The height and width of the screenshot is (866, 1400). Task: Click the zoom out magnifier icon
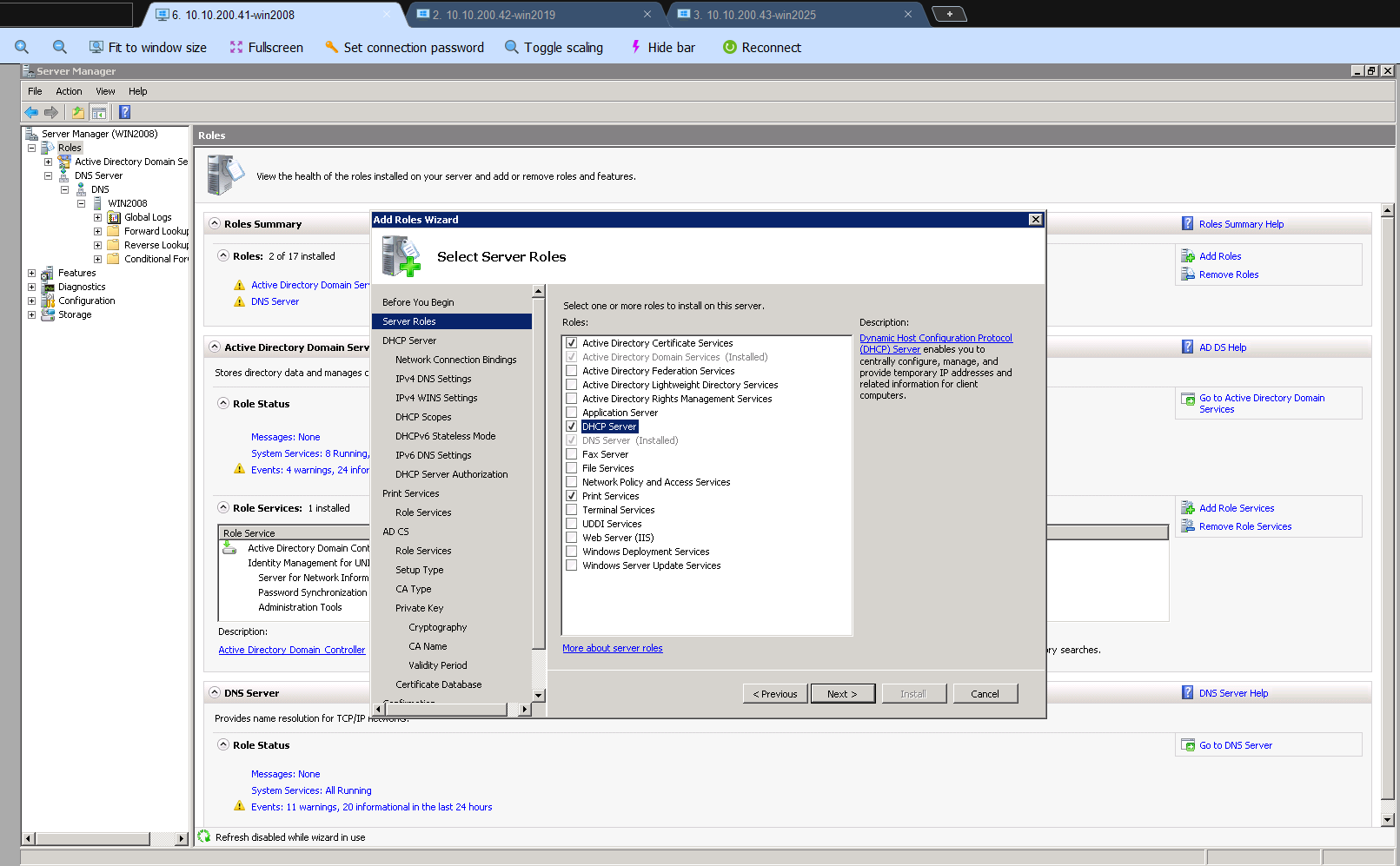[x=60, y=47]
